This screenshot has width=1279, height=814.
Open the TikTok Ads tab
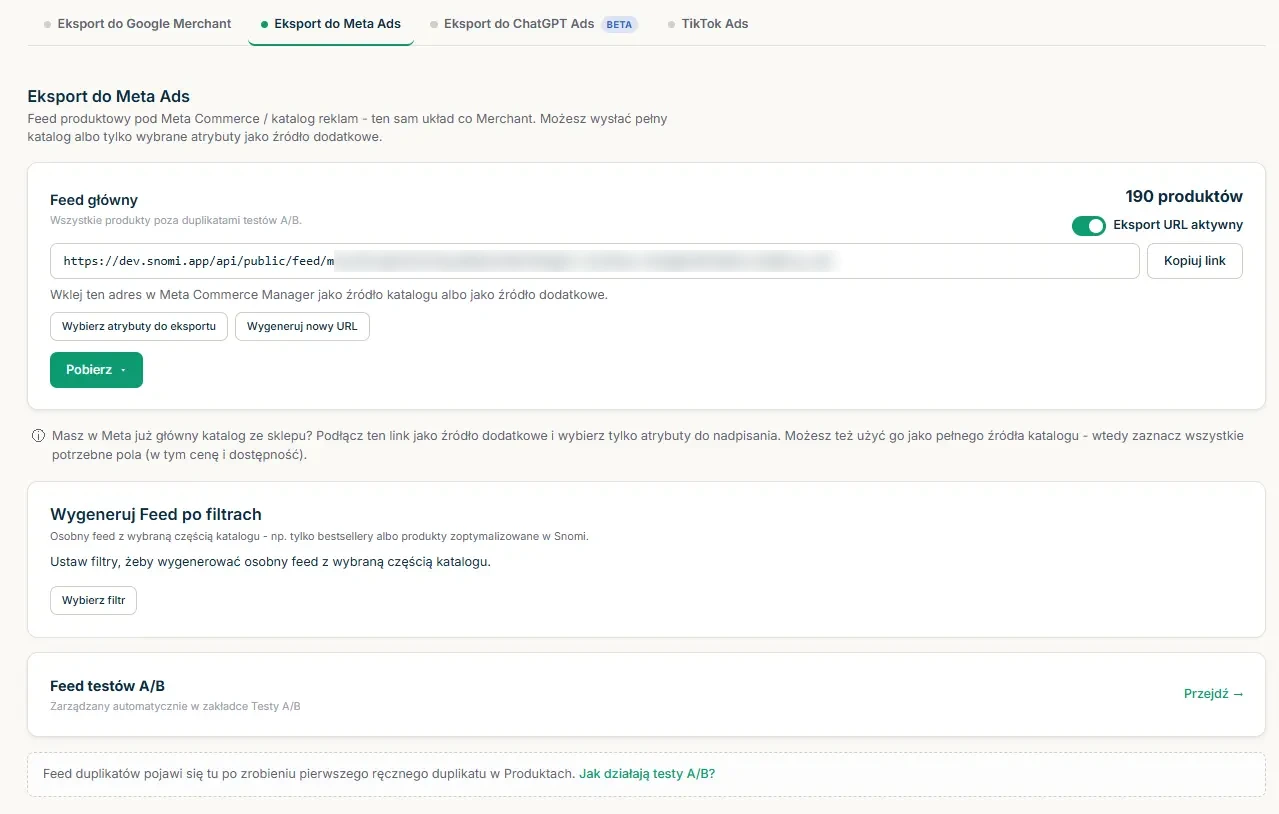pos(708,24)
